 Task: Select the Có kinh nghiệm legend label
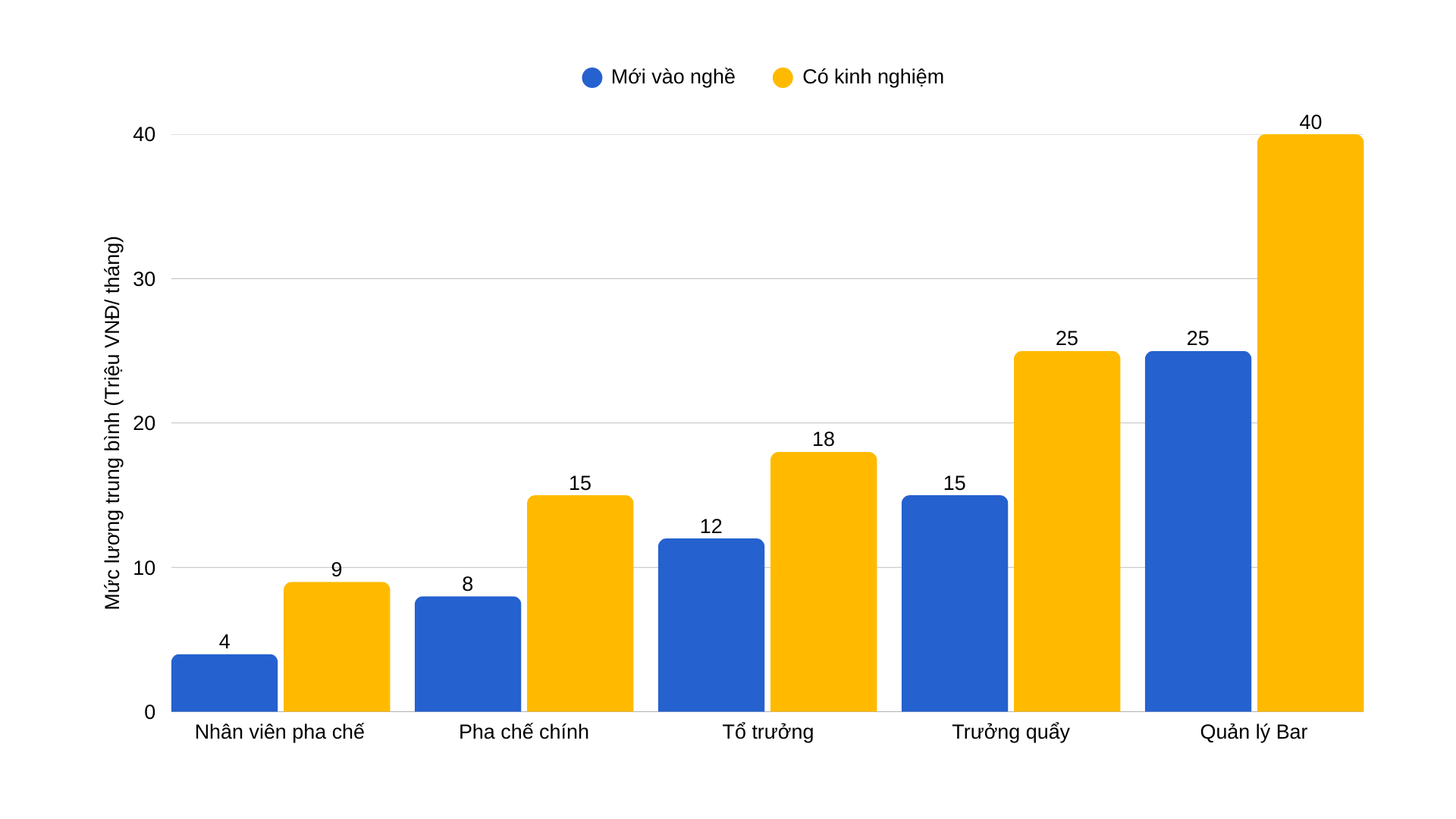[x=873, y=77]
